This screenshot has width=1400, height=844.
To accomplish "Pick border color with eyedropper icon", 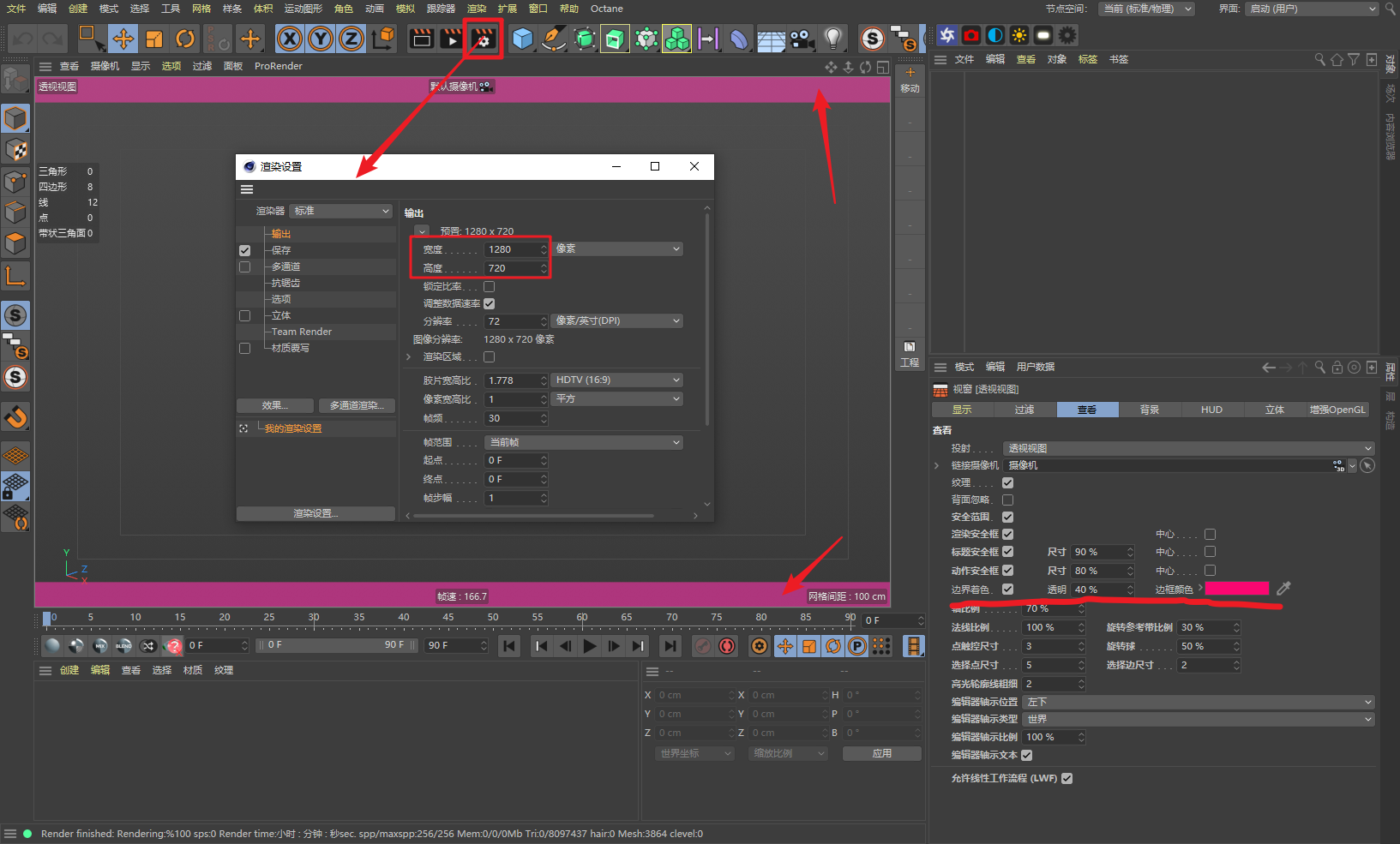I will coord(1283,589).
